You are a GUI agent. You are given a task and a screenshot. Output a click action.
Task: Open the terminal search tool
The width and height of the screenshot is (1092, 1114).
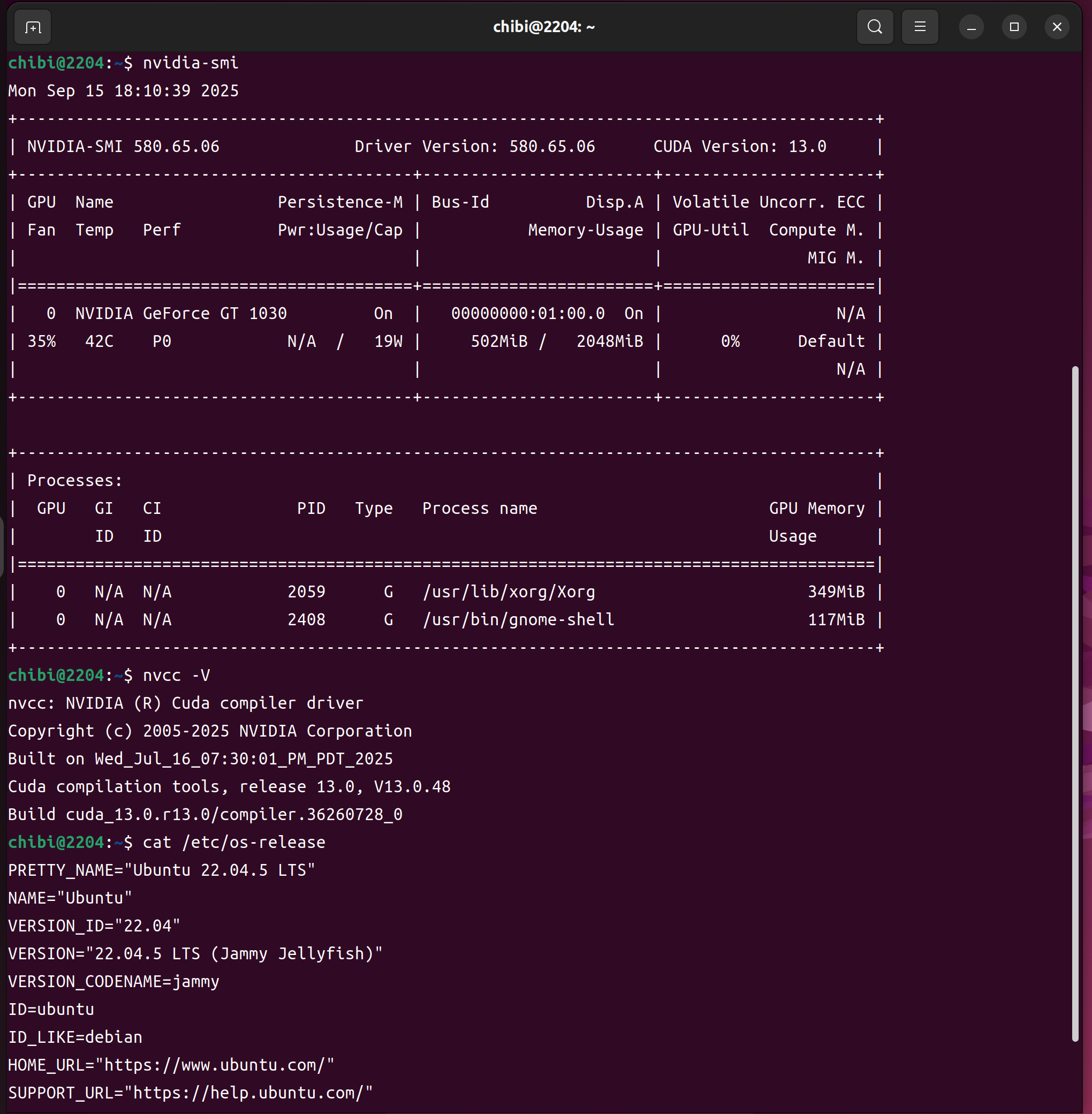click(x=875, y=27)
